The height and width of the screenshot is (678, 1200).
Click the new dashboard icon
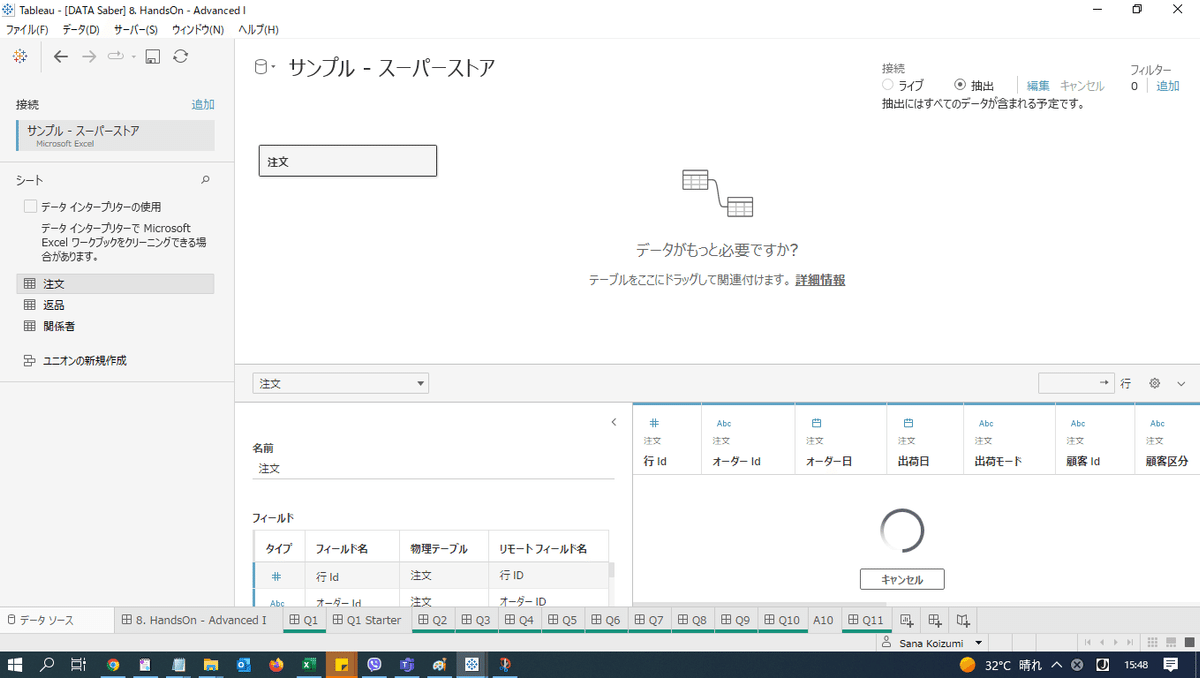pyautogui.click(x=935, y=620)
